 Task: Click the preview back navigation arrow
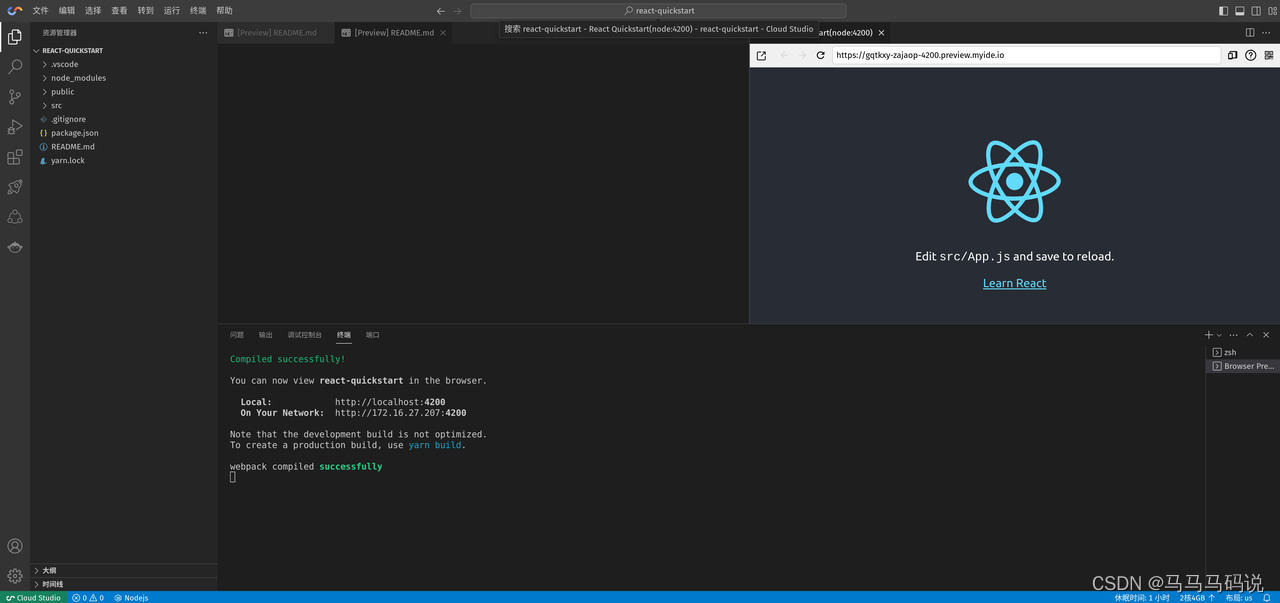tap(784, 56)
